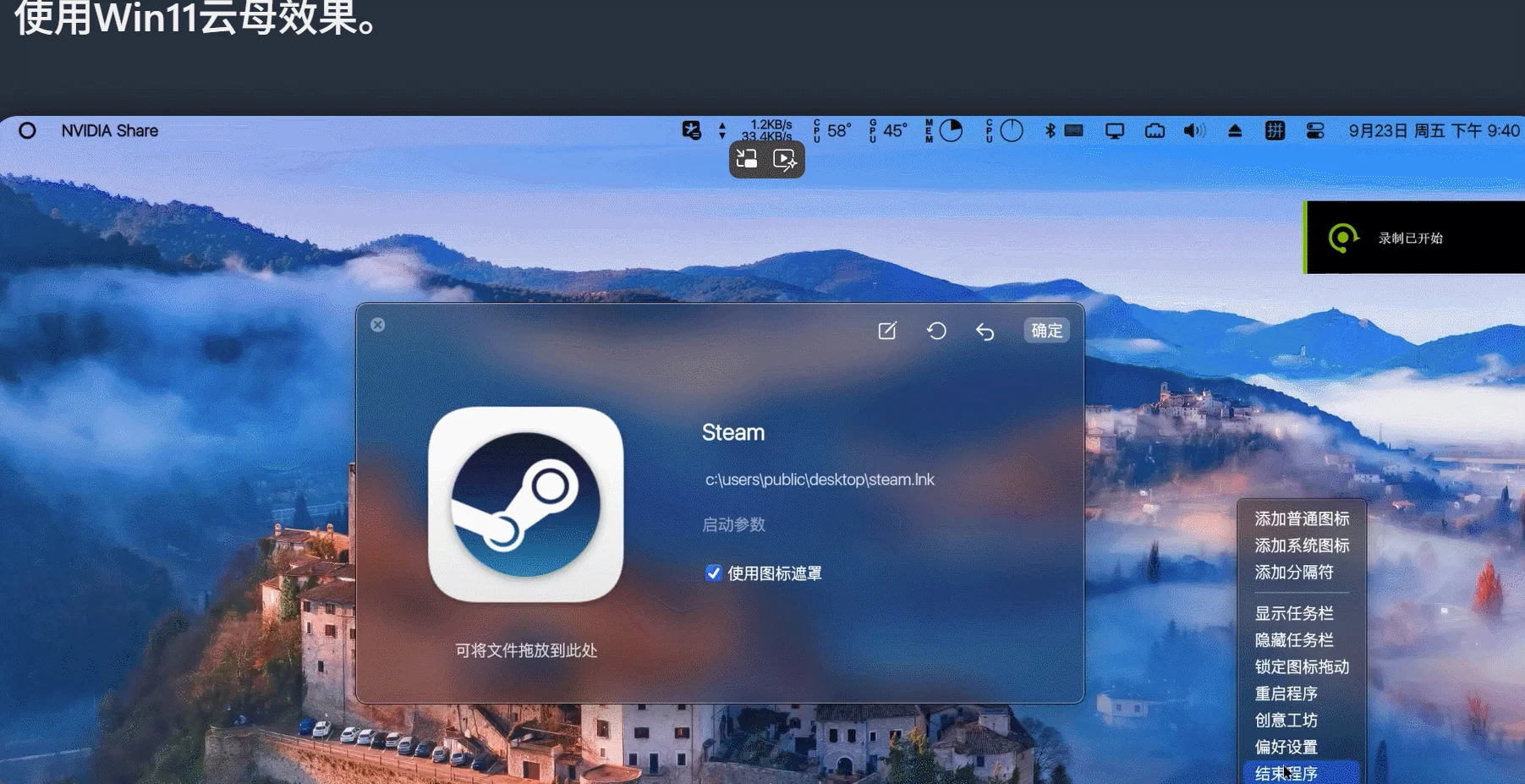Screen dimensions: 1525x784
Task: Enable 锁定图标拖动 in the context menu
Action: [1300, 666]
